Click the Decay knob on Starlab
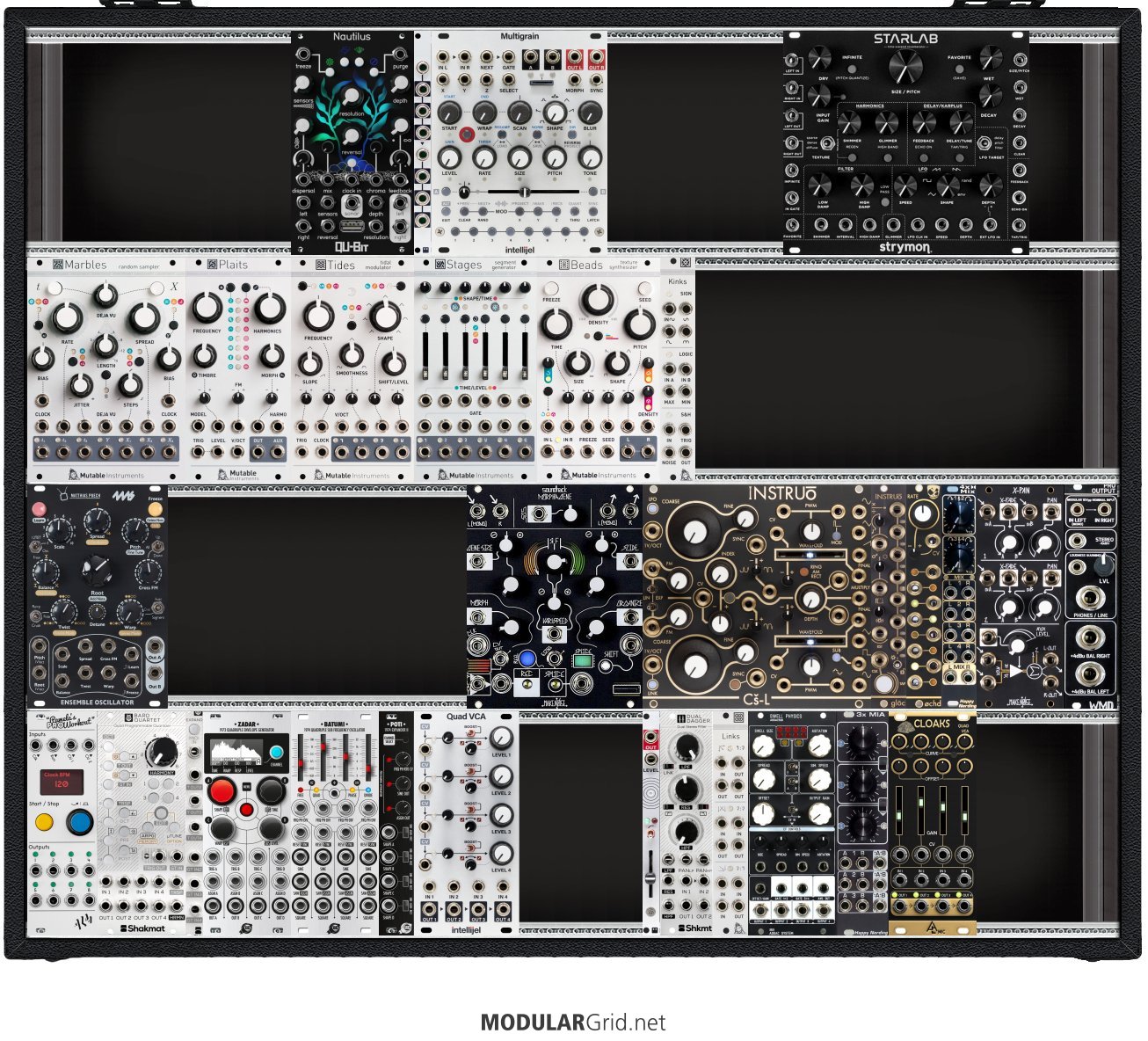 point(991,96)
